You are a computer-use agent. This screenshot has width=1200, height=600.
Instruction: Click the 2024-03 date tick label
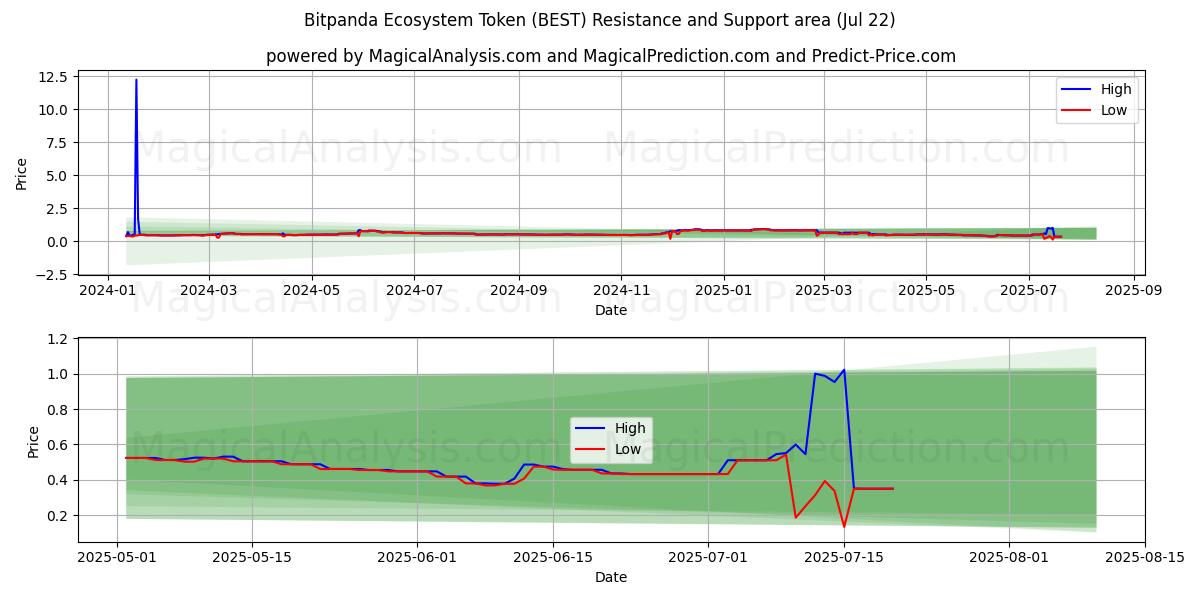(208, 291)
